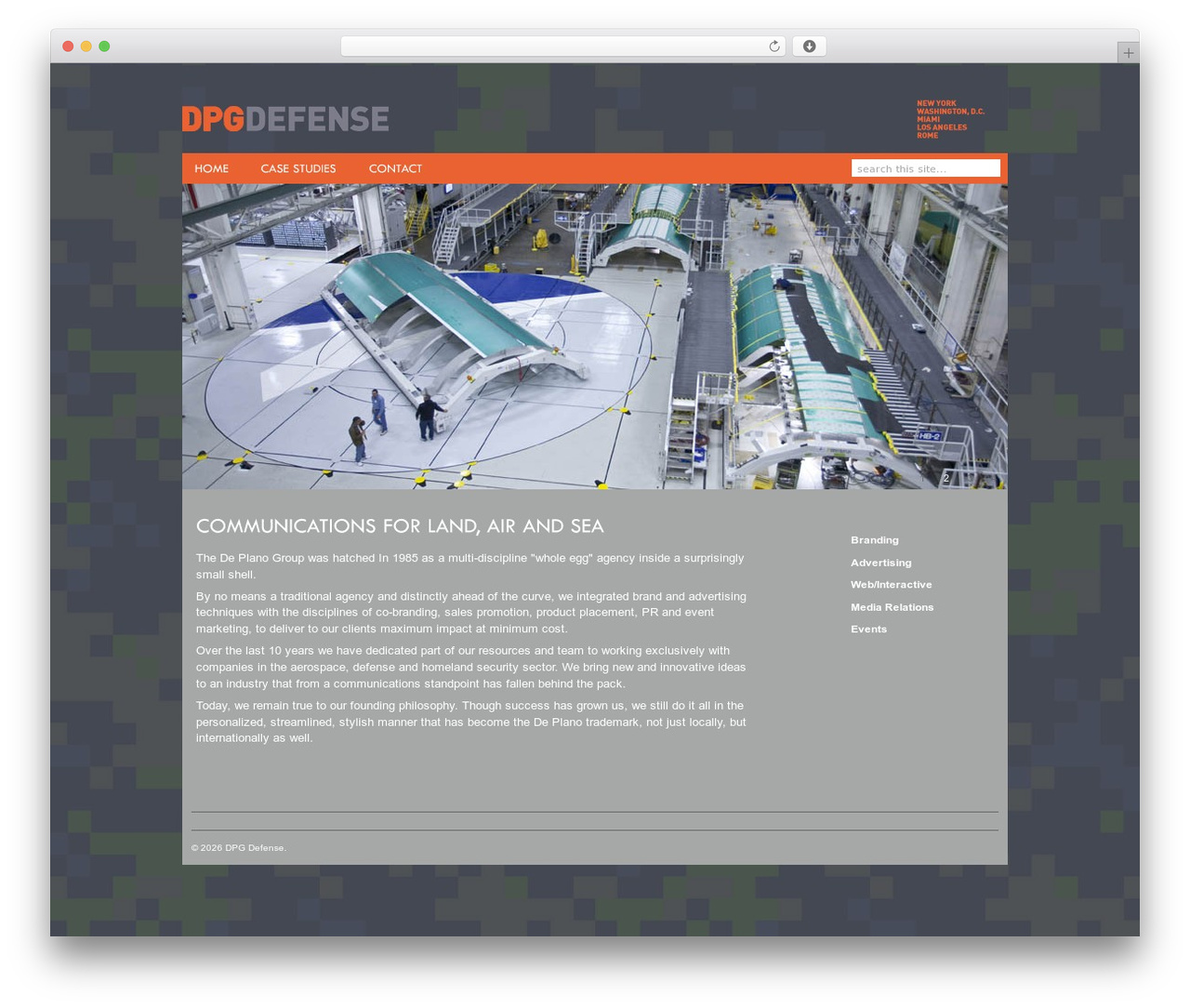This screenshot has height=1008, width=1190.
Task: Minimize the window with the yellow button
Action: coord(86,46)
